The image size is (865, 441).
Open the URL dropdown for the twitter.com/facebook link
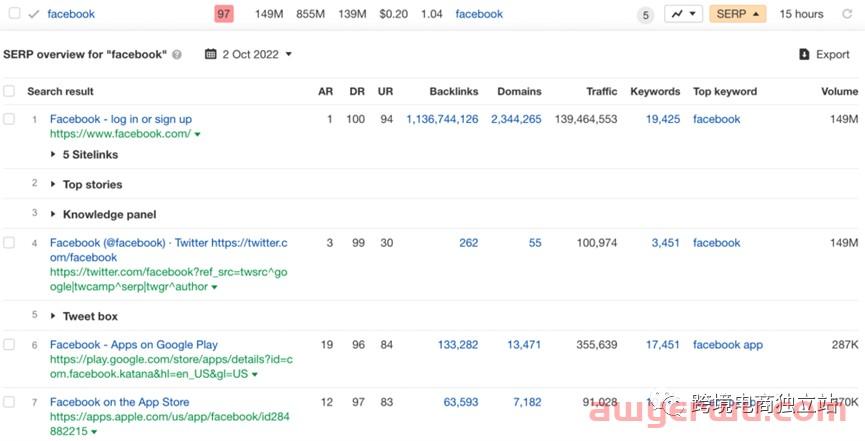tap(214, 287)
